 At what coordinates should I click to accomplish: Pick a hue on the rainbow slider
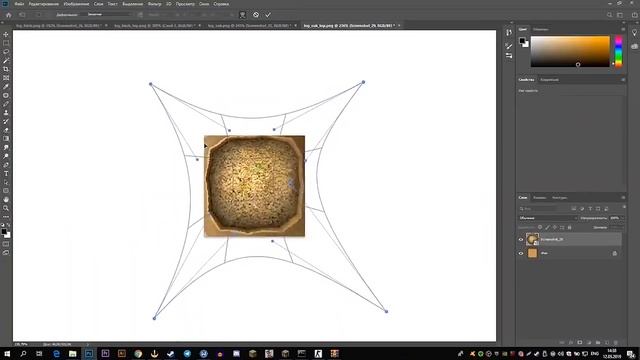point(619,51)
